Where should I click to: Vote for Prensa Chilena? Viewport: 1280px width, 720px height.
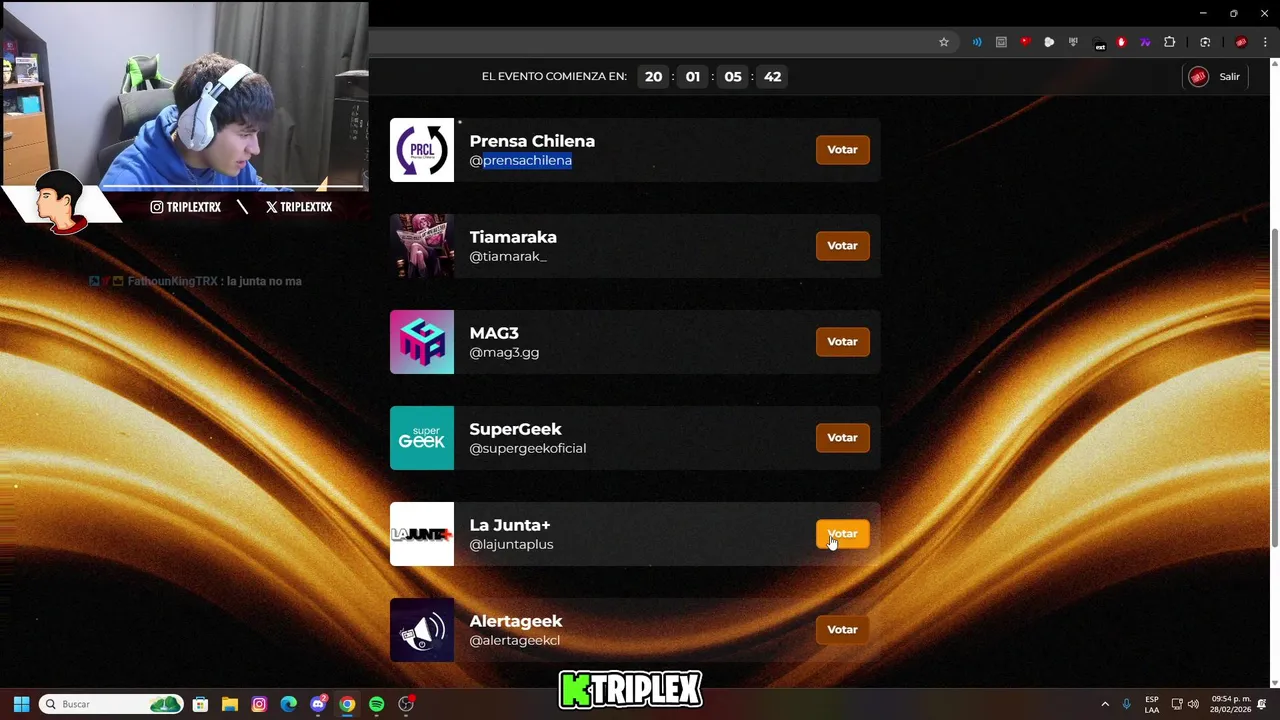pos(842,150)
